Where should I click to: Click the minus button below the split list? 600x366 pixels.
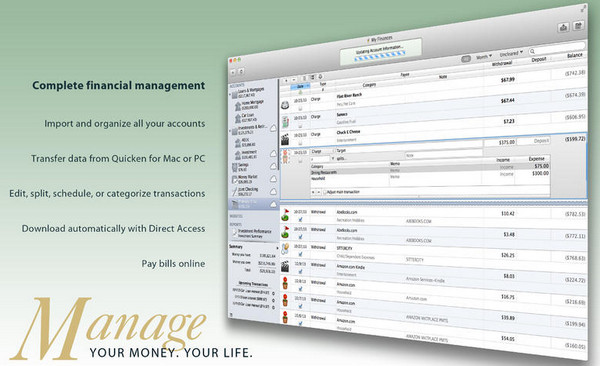pos(319,192)
